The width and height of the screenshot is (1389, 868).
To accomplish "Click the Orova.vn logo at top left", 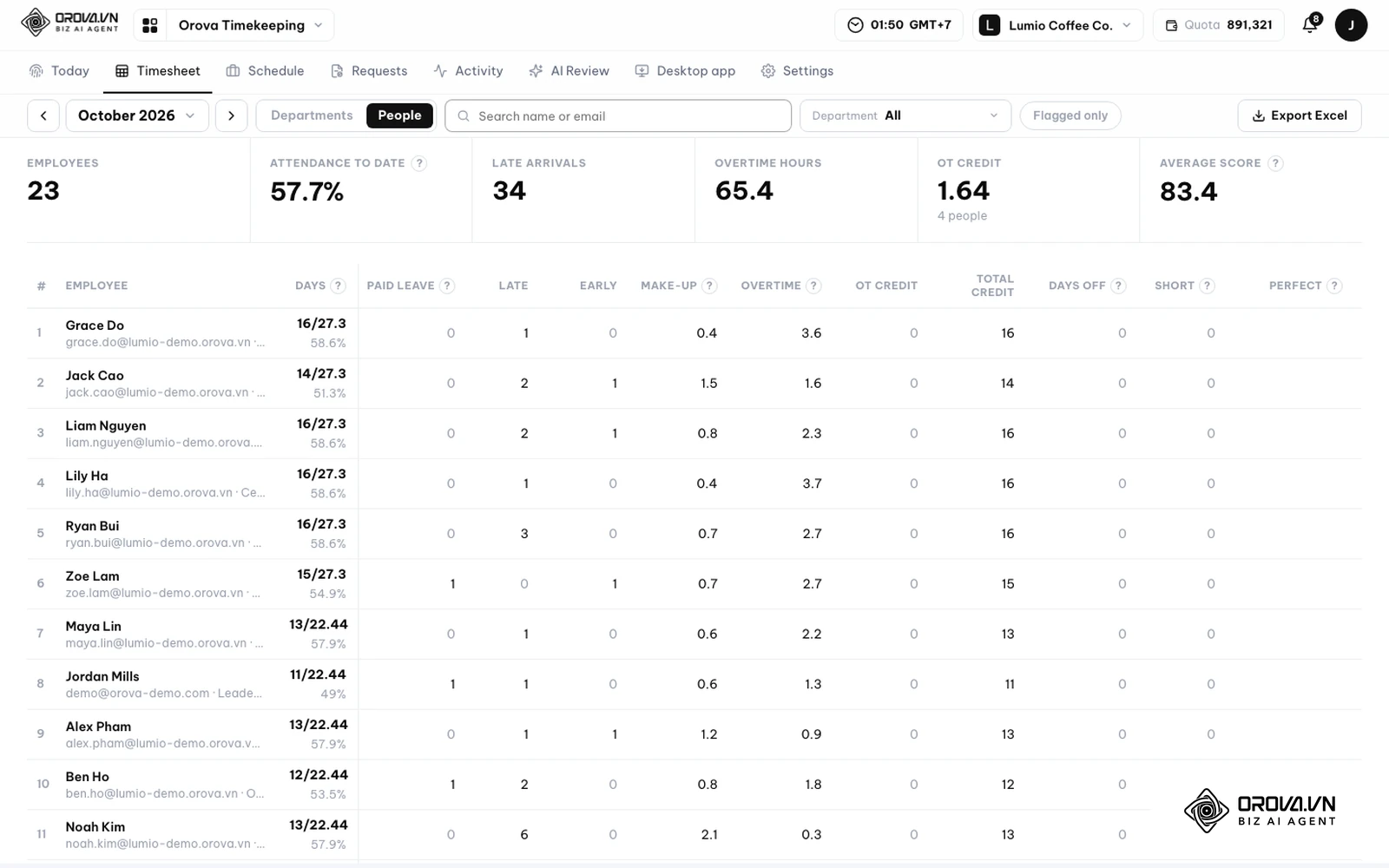I will point(70,23).
